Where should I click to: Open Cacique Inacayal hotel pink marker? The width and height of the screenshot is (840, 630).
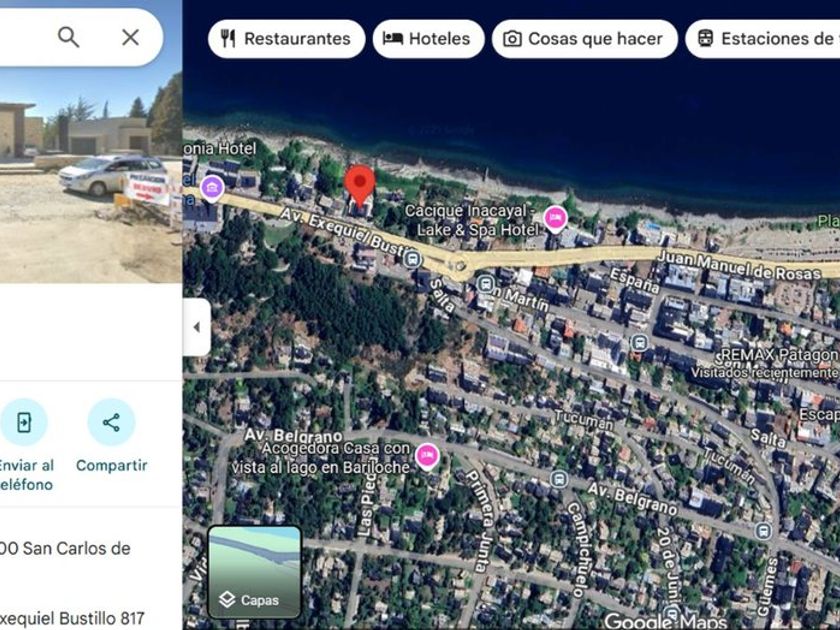[x=556, y=219]
